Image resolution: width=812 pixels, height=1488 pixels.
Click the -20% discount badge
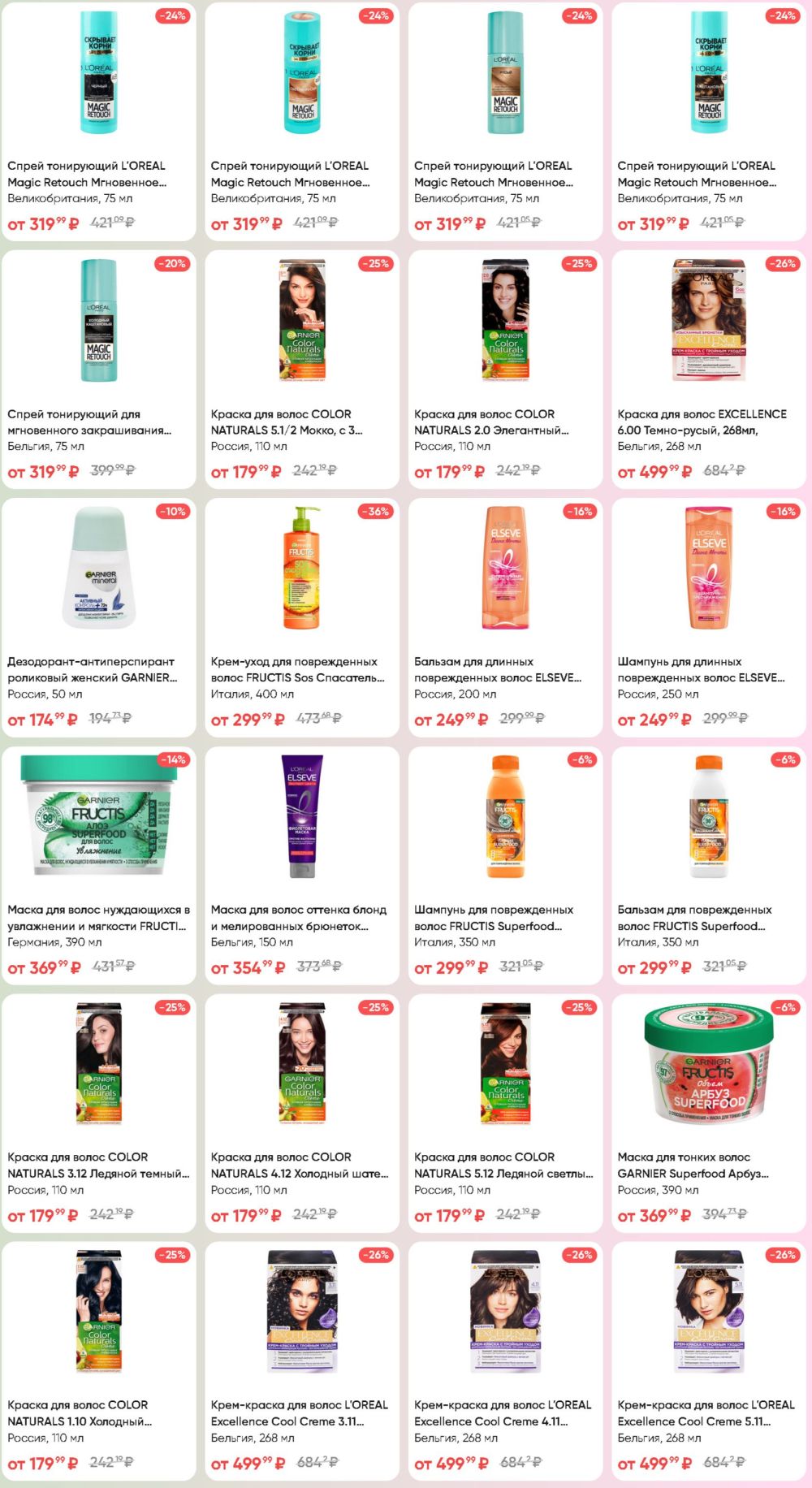point(173,264)
